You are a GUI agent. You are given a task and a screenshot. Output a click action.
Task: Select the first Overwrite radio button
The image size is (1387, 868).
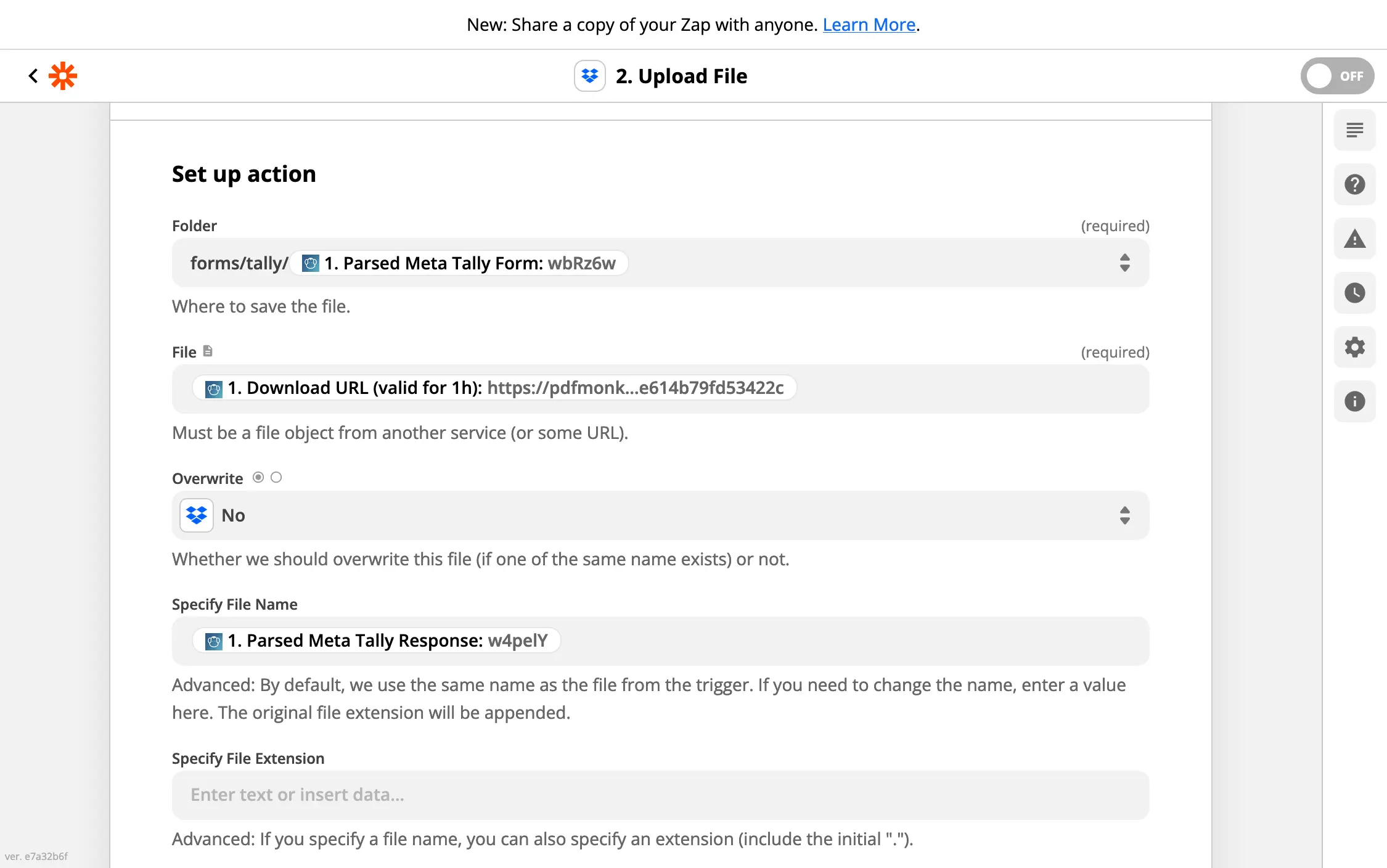[x=258, y=477]
